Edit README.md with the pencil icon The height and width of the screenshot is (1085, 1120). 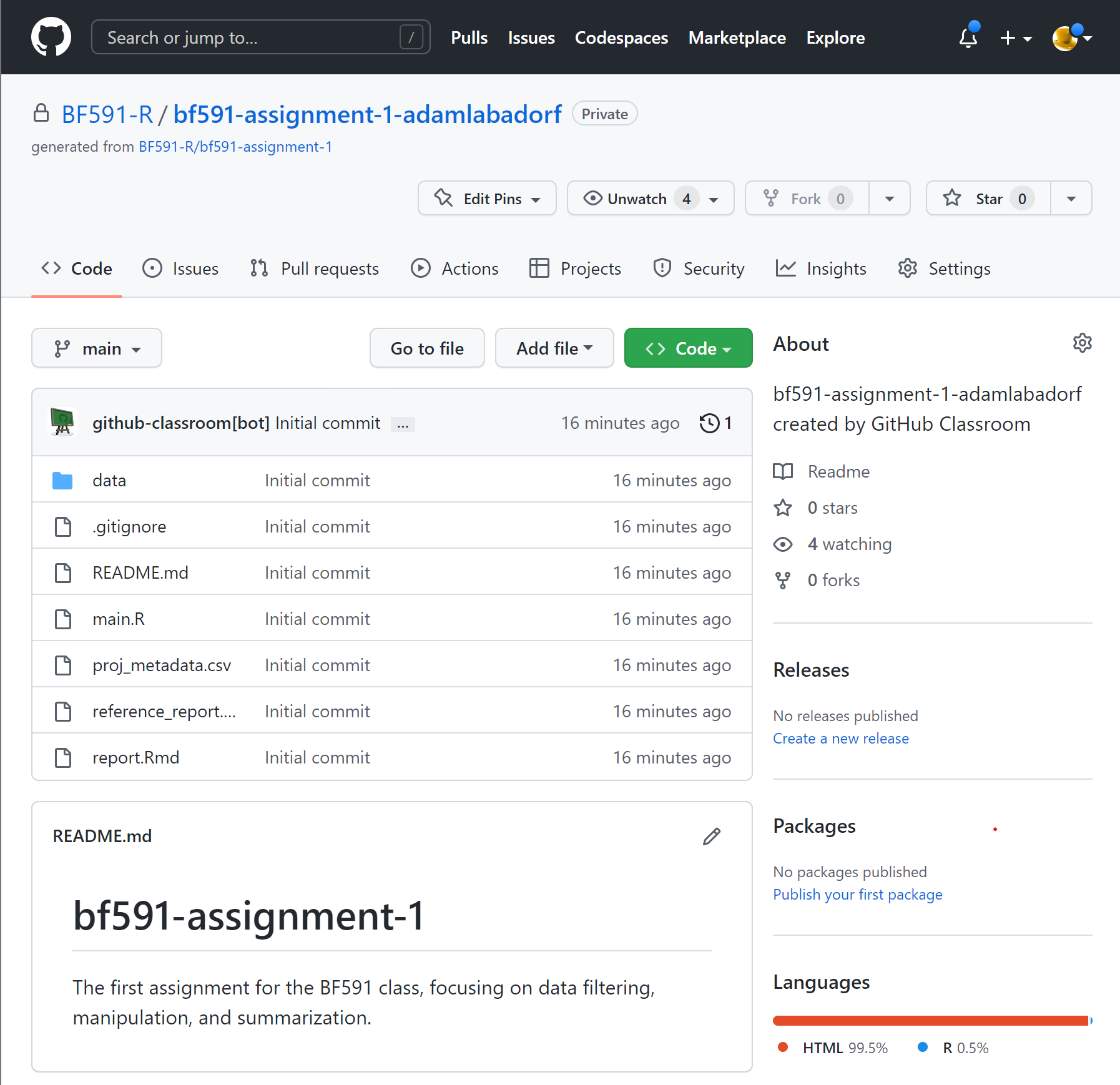(x=711, y=837)
